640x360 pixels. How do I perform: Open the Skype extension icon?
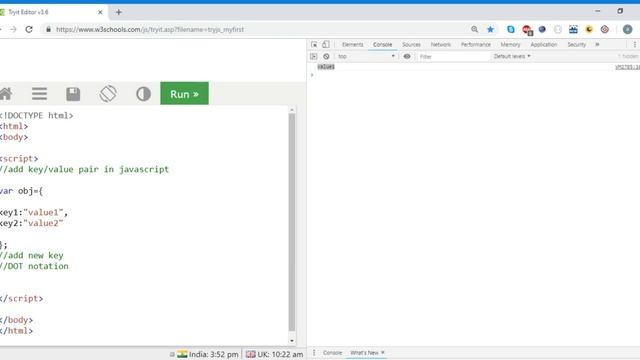click(x=511, y=29)
